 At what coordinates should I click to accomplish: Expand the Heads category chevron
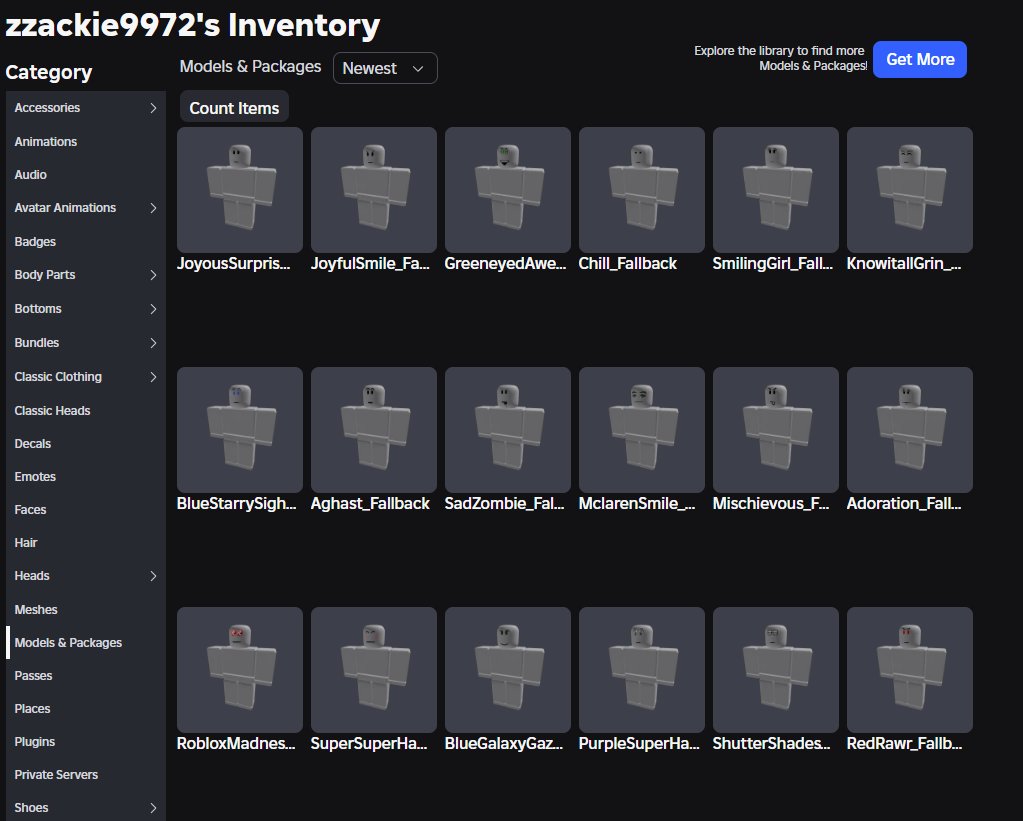coord(153,576)
